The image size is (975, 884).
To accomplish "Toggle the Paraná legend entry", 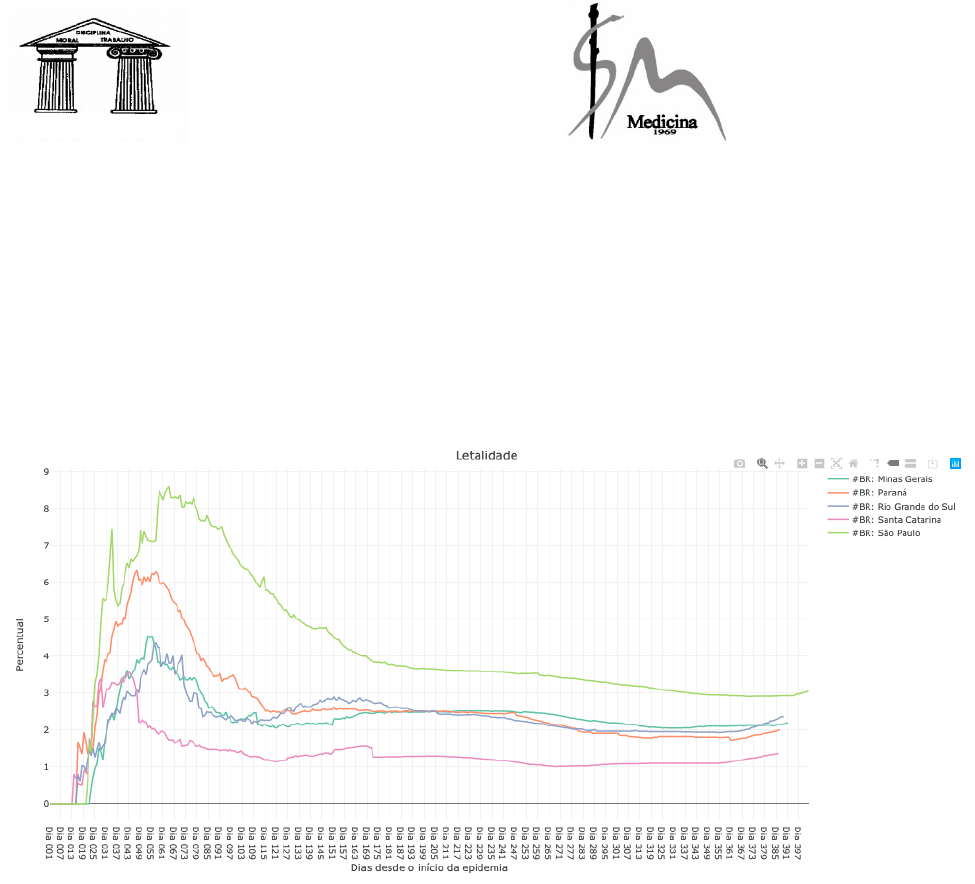I will pos(872,493).
